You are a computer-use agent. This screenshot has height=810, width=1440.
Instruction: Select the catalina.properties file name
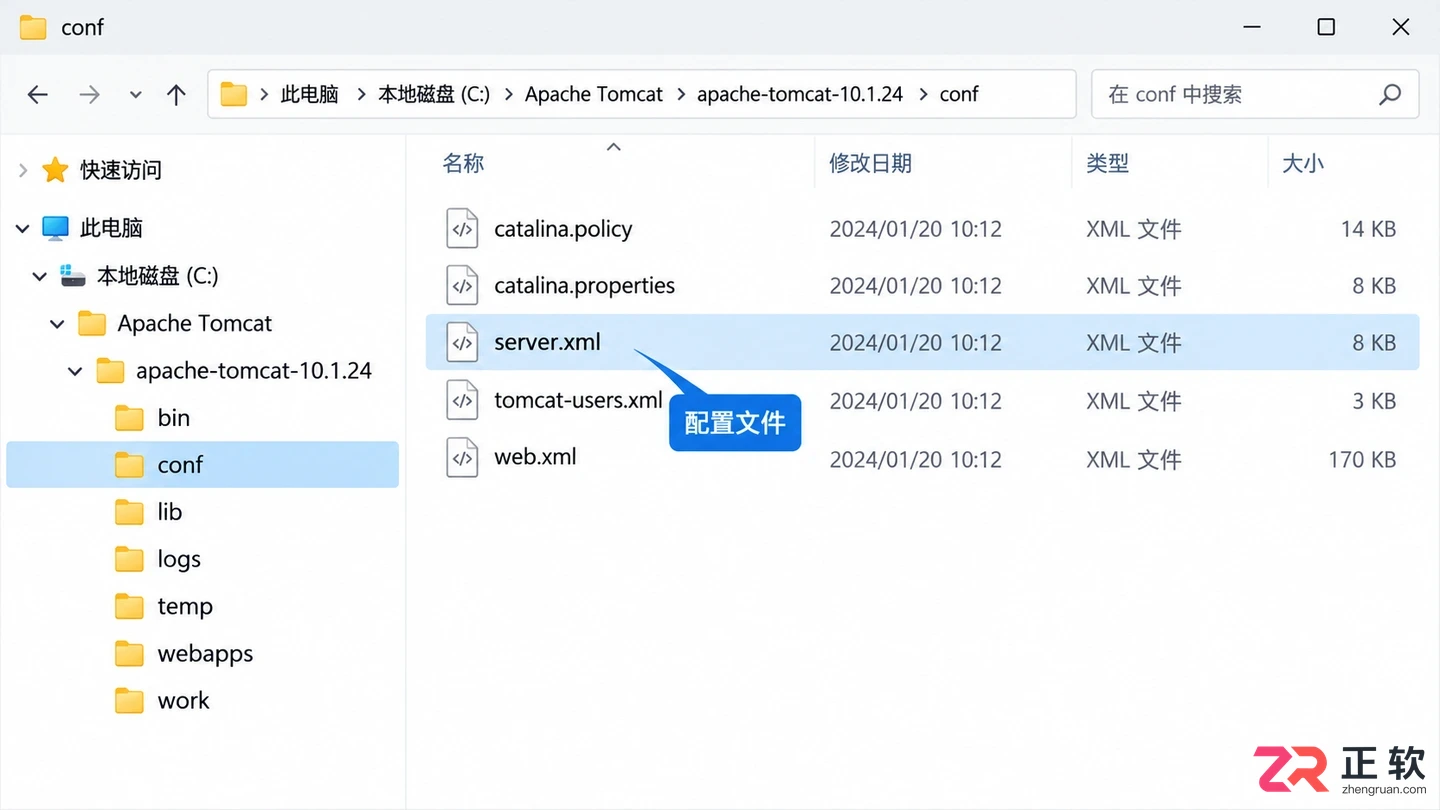pyautogui.click(x=584, y=286)
